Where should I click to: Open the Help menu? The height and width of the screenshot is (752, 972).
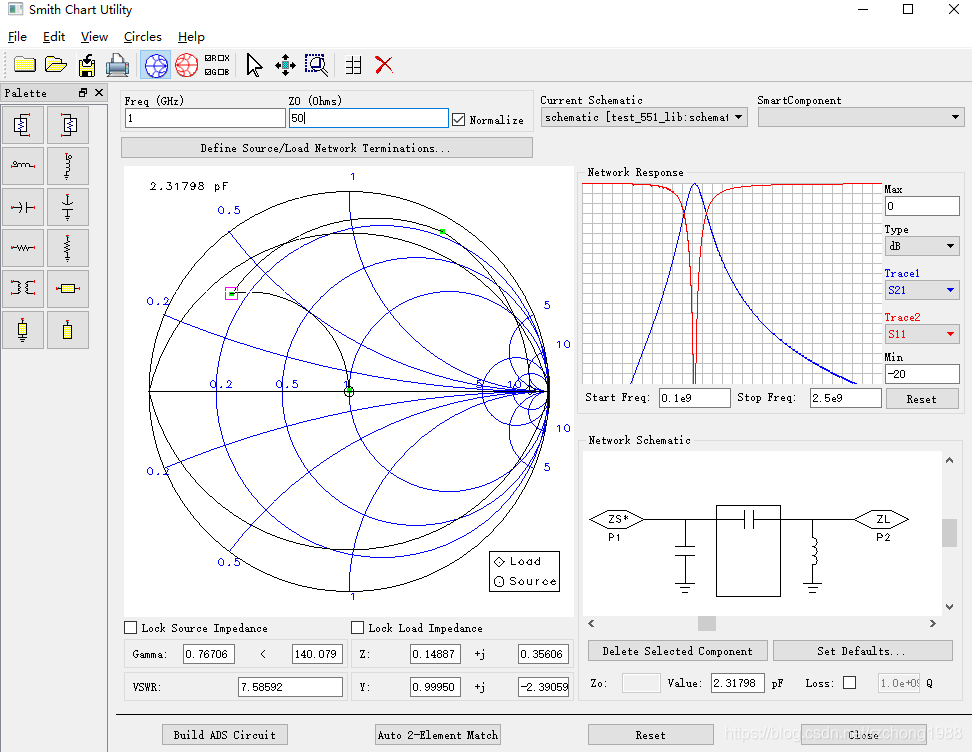[191, 37]
